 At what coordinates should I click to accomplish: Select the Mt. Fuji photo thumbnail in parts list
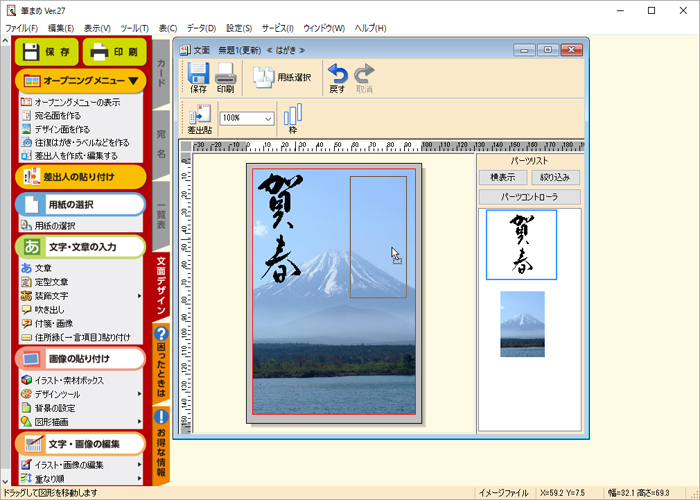tap(522, 324)
